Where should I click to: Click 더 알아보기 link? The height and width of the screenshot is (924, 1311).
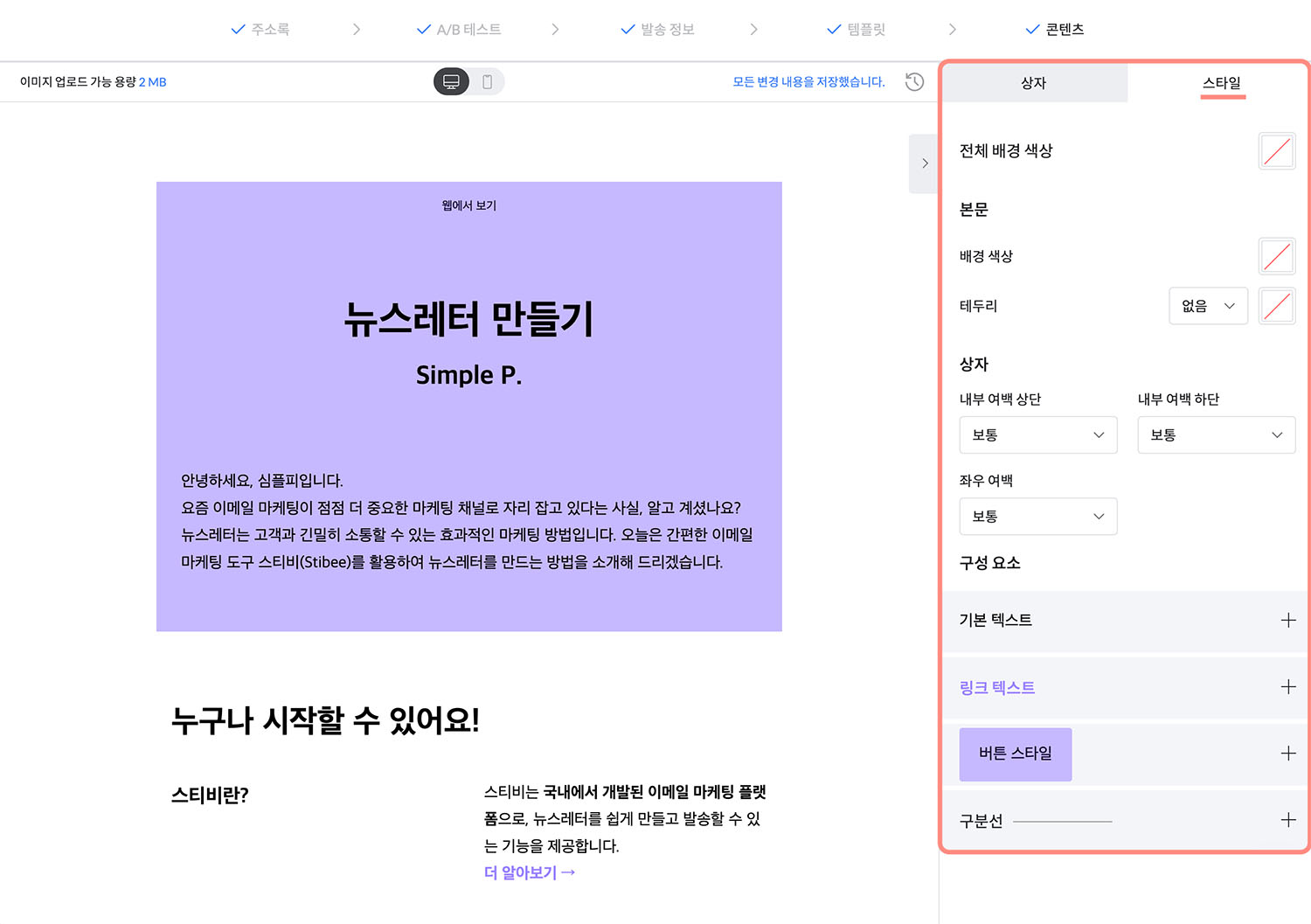pyautogui.click(x=530, y=872)
